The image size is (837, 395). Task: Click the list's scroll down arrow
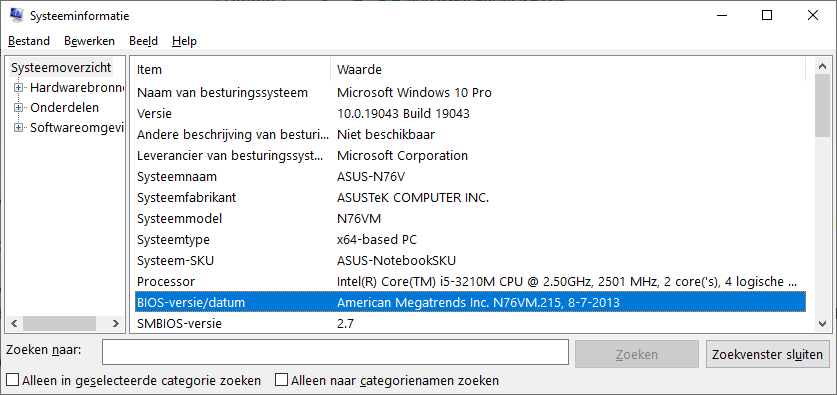823,323
